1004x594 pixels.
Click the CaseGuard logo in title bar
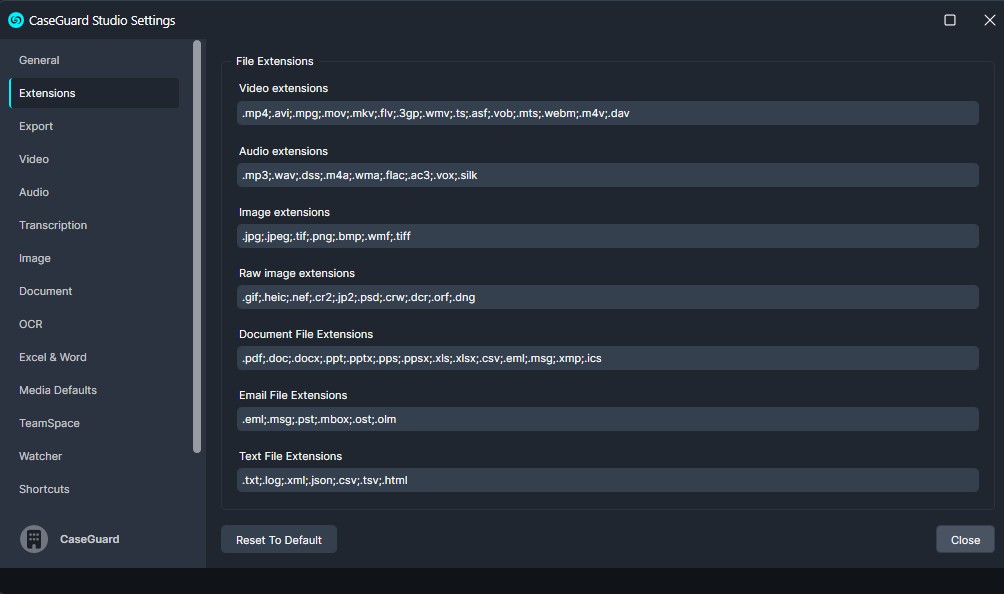[x=16, y=20]
